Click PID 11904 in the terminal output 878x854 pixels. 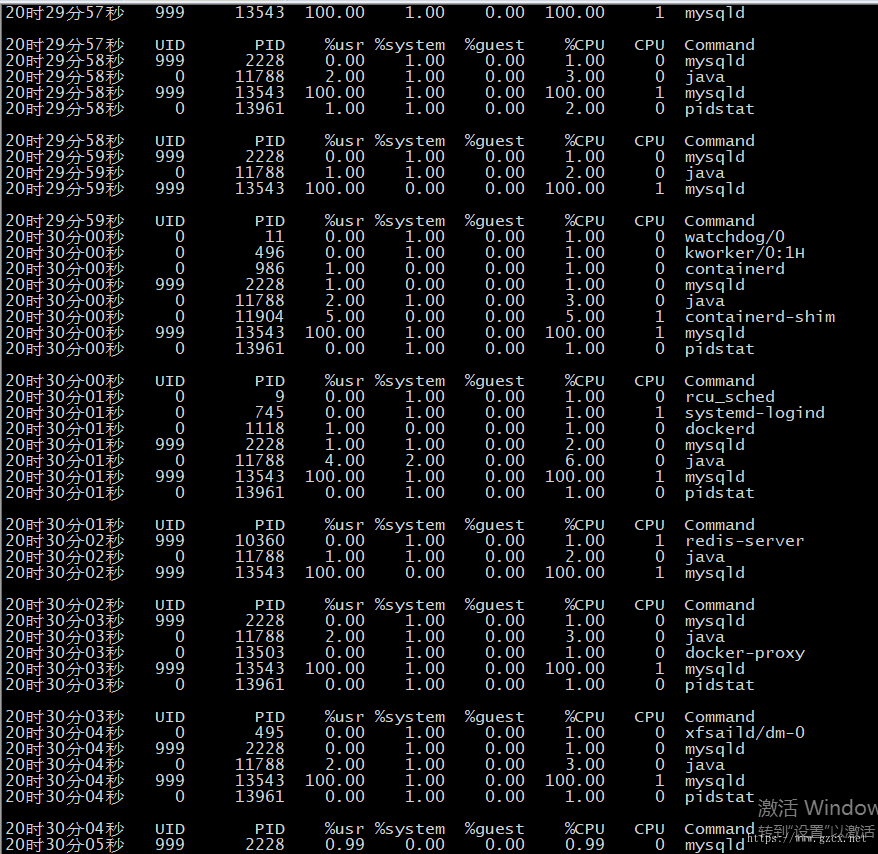(x=259, y=317)
